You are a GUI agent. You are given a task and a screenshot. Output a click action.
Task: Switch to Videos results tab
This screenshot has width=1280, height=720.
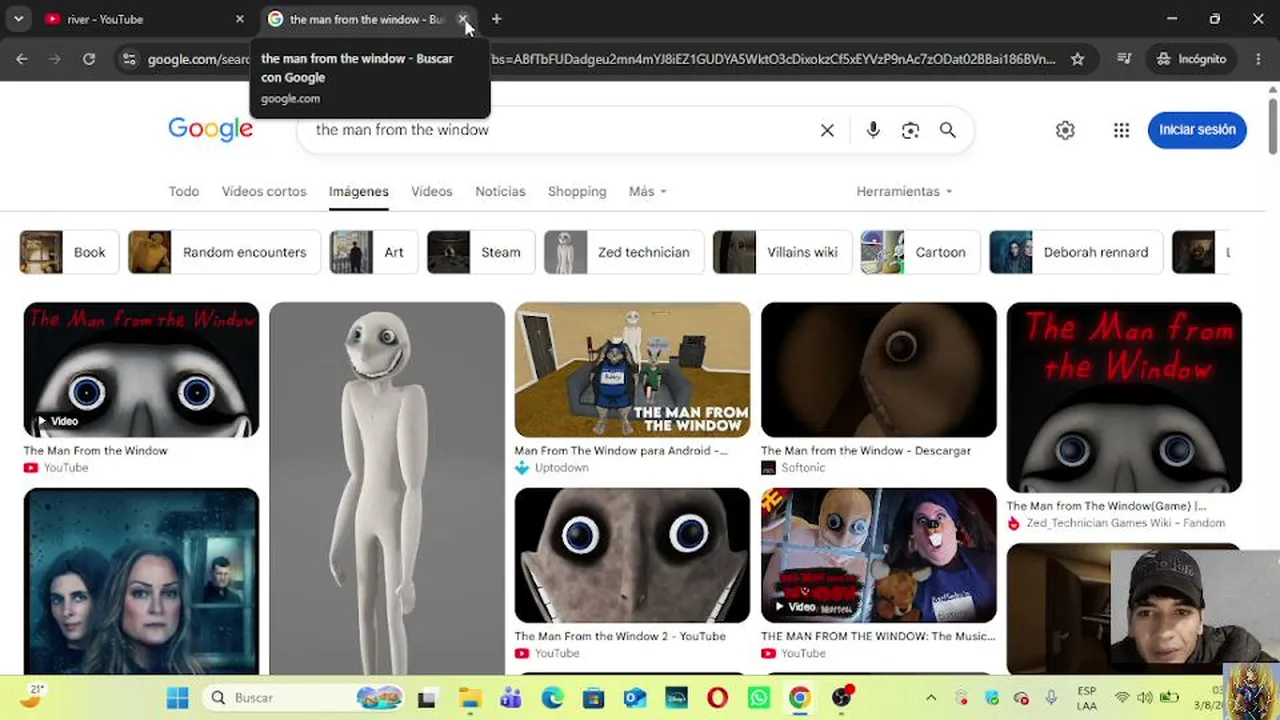tap(432, 191)
